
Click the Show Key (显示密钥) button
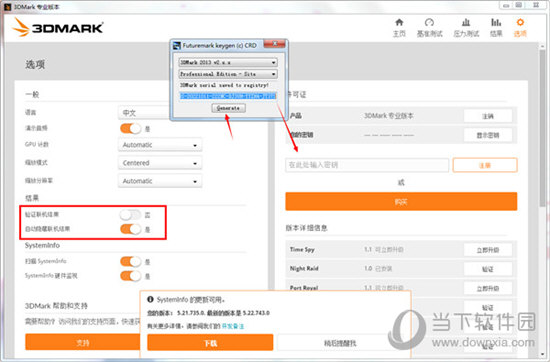coord(488,135)
